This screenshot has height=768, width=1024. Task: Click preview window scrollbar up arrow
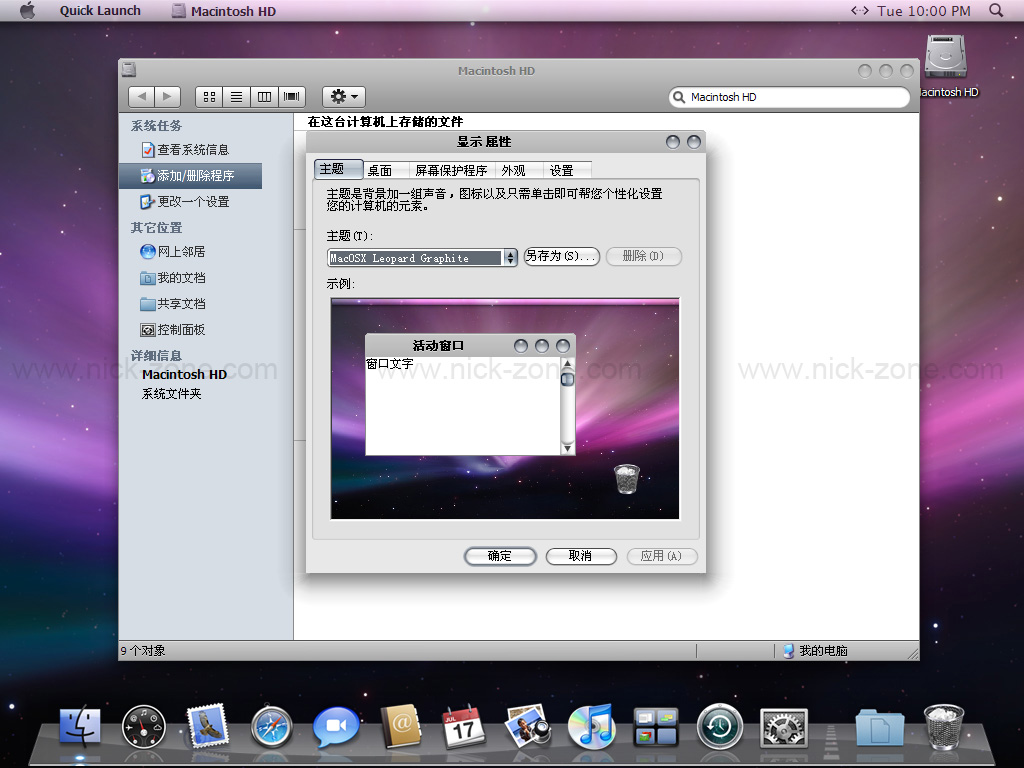click(568, 364)
